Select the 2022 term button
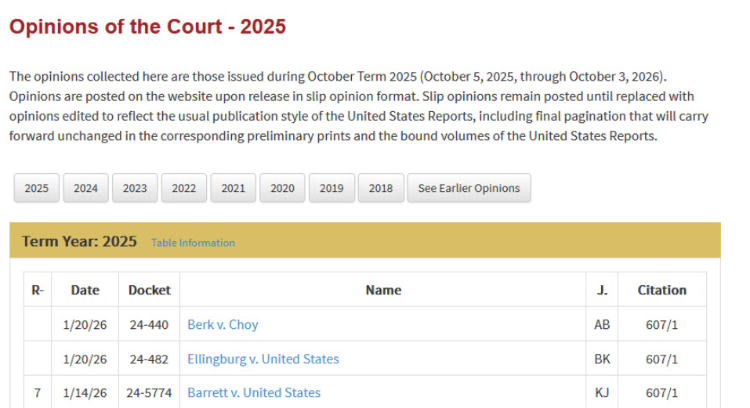750x408 pixels. point(184,188)
